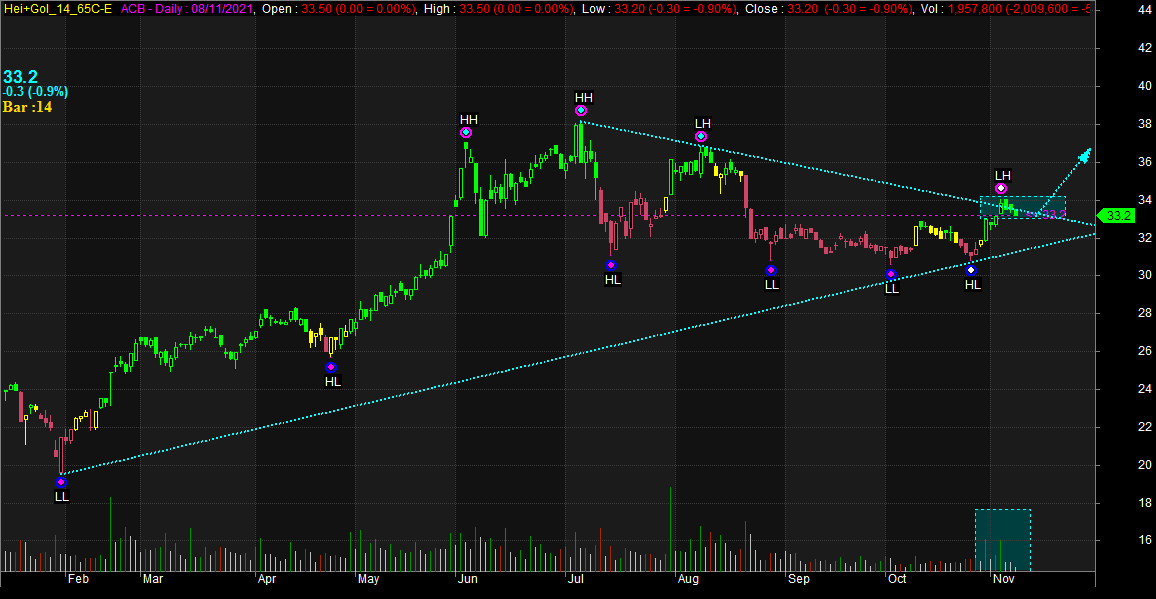The height and width of the screenshot is (599, 1156).
Task: Click the Hei+Gol_14_65C-E chart title
Action: coord(57,8)
